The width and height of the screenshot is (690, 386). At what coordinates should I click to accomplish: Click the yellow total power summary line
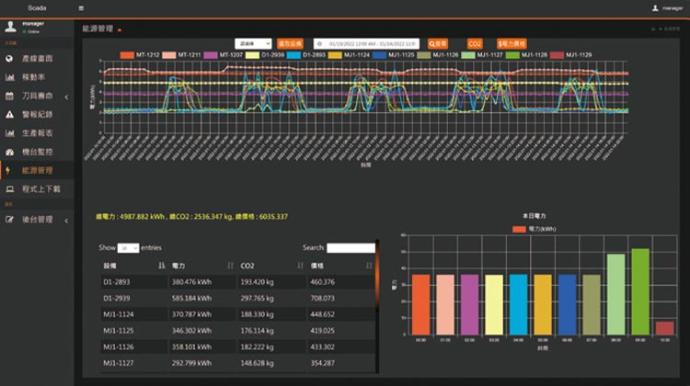point(192,217)
